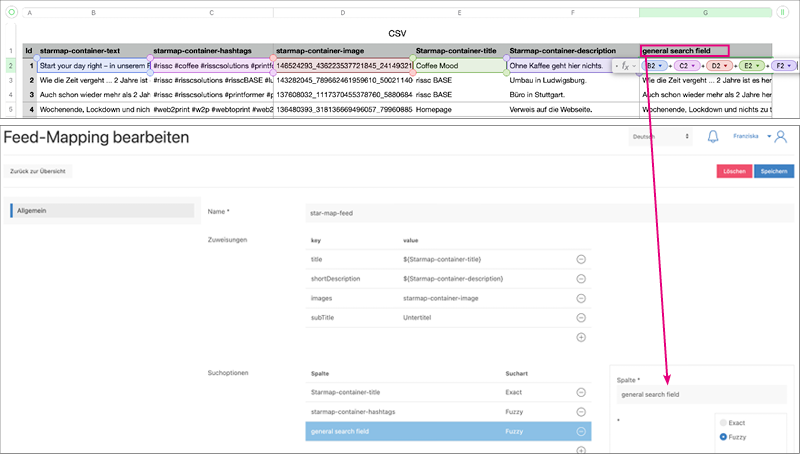Viewport: 800px width, 454px height.
Task: Select the Allgemein sidebar tab
Action: click(101, 211)
